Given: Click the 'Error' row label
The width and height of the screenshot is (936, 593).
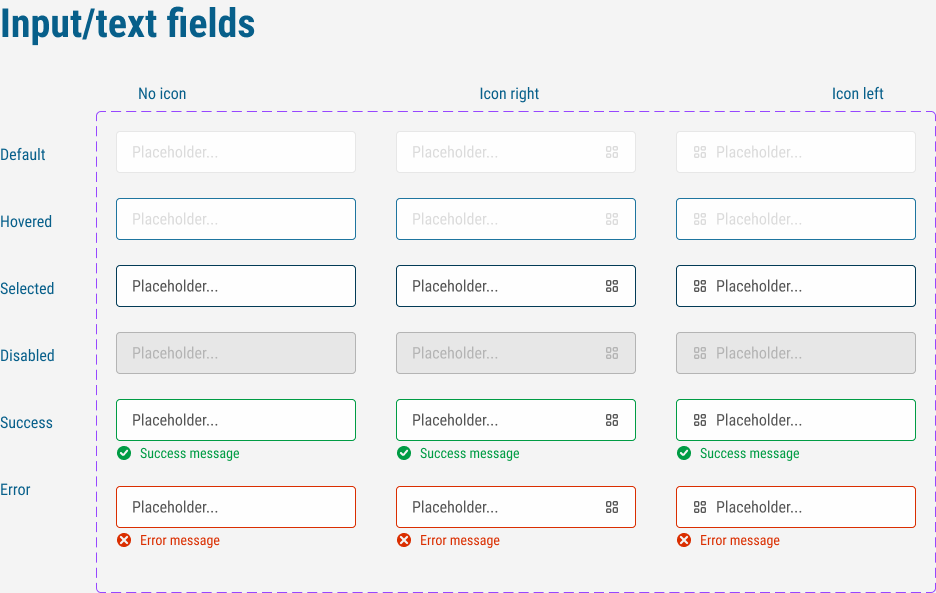Looking at the screenshot, I should [x=15, y=490].
